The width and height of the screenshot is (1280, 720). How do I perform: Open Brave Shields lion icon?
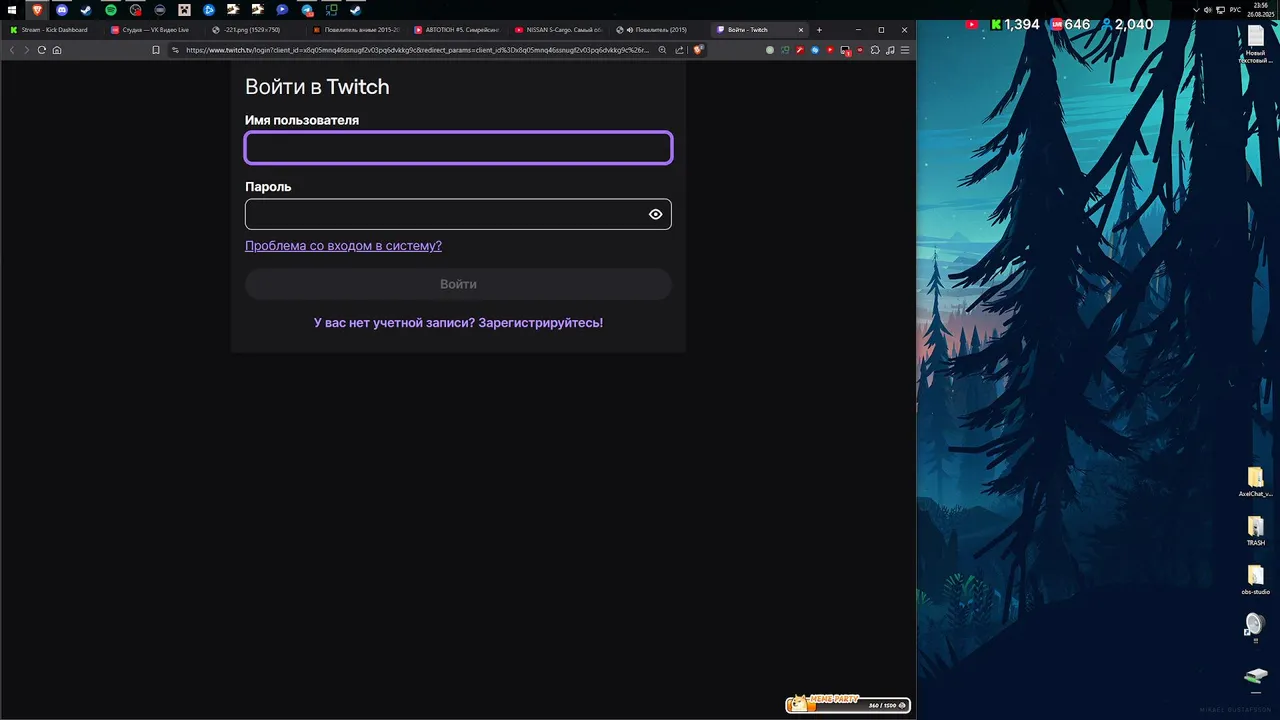(698, 50)
